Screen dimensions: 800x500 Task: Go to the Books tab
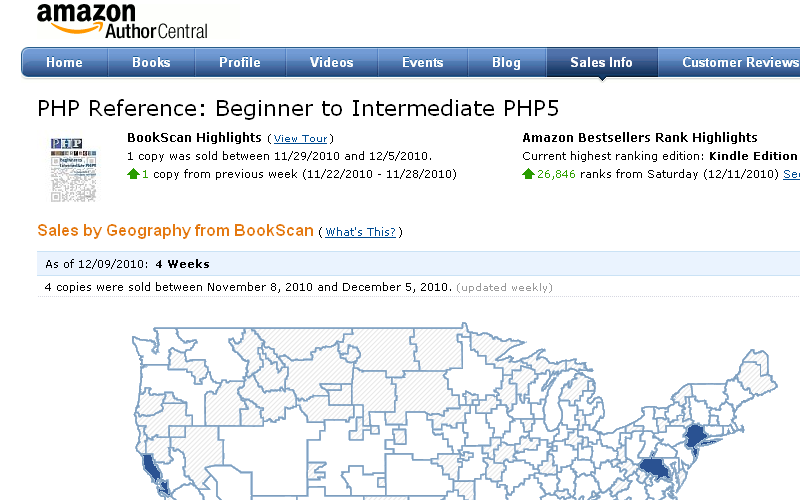(151, 62)
